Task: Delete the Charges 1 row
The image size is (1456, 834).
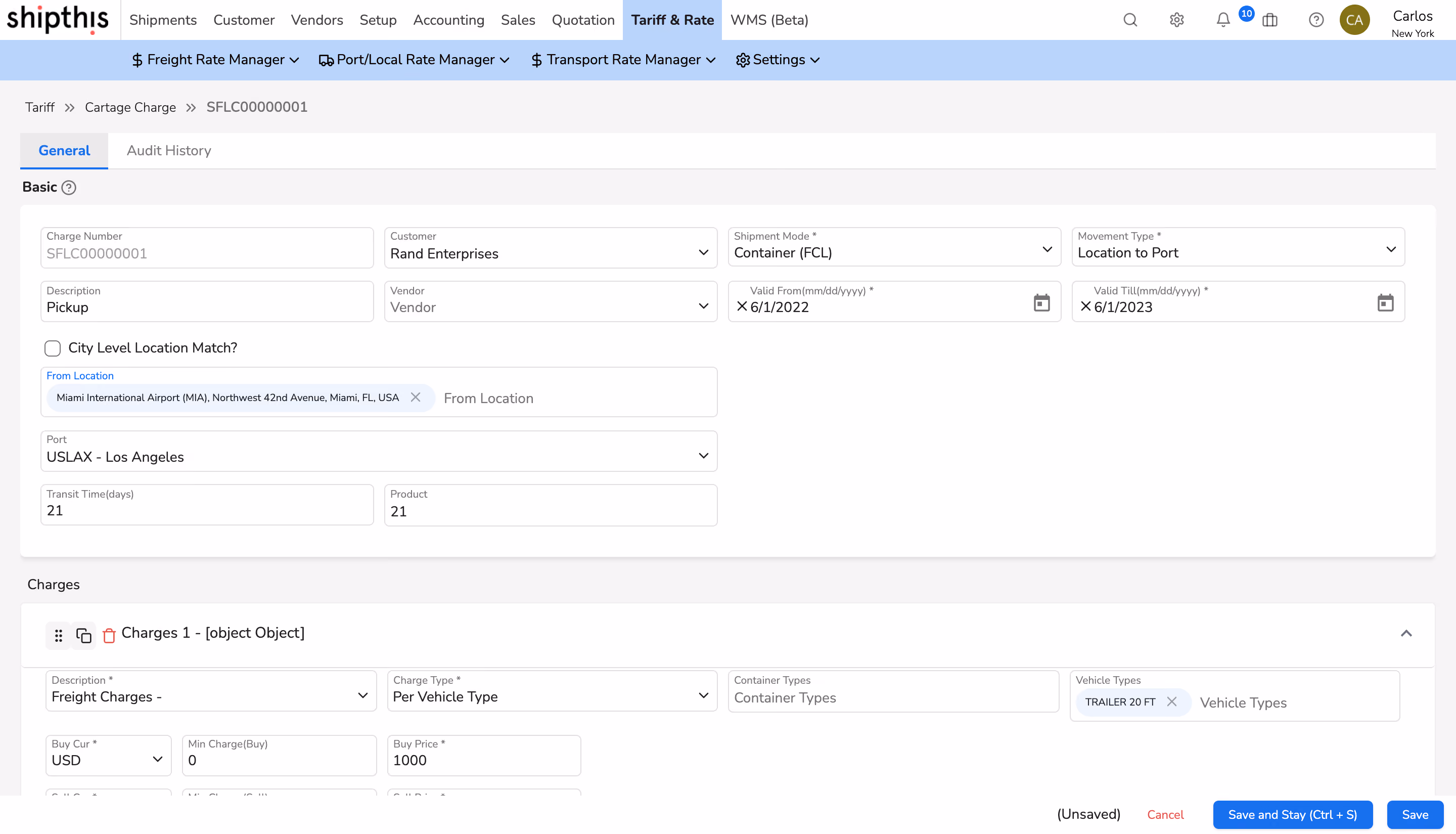Action: pos(109,635)
